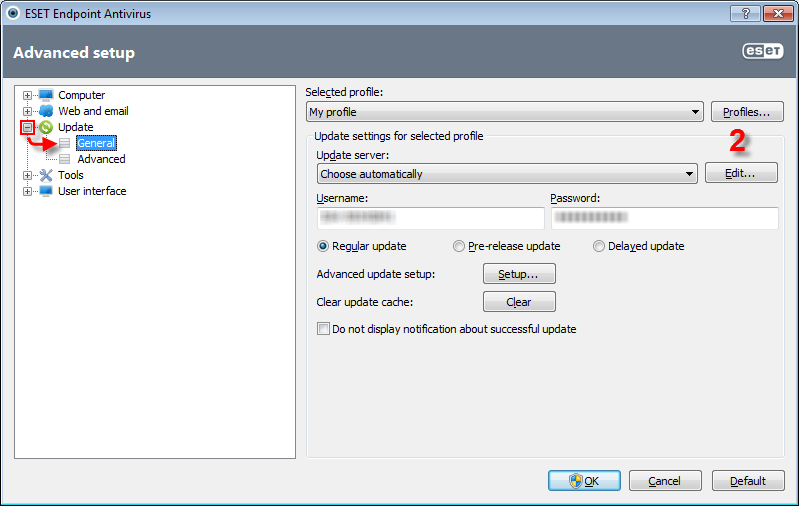Click the Web and email globe icon

click(46, 111)
